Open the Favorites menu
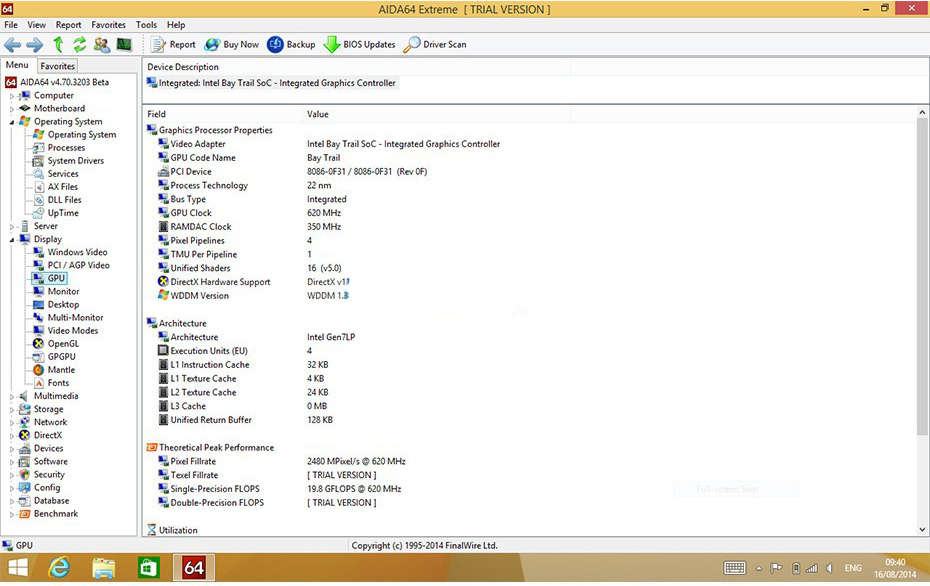Image resolution: width=930 pixels, height=586 pixels. click(109, 25)
